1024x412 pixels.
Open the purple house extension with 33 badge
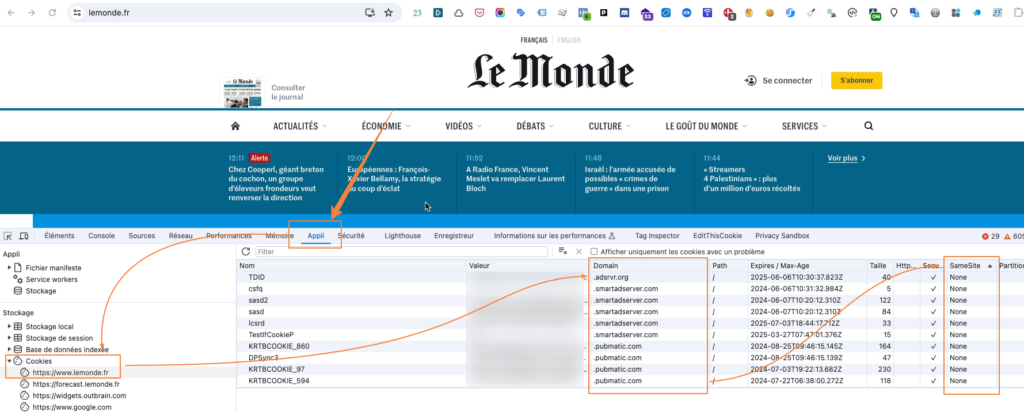click(x=646, y=13)
